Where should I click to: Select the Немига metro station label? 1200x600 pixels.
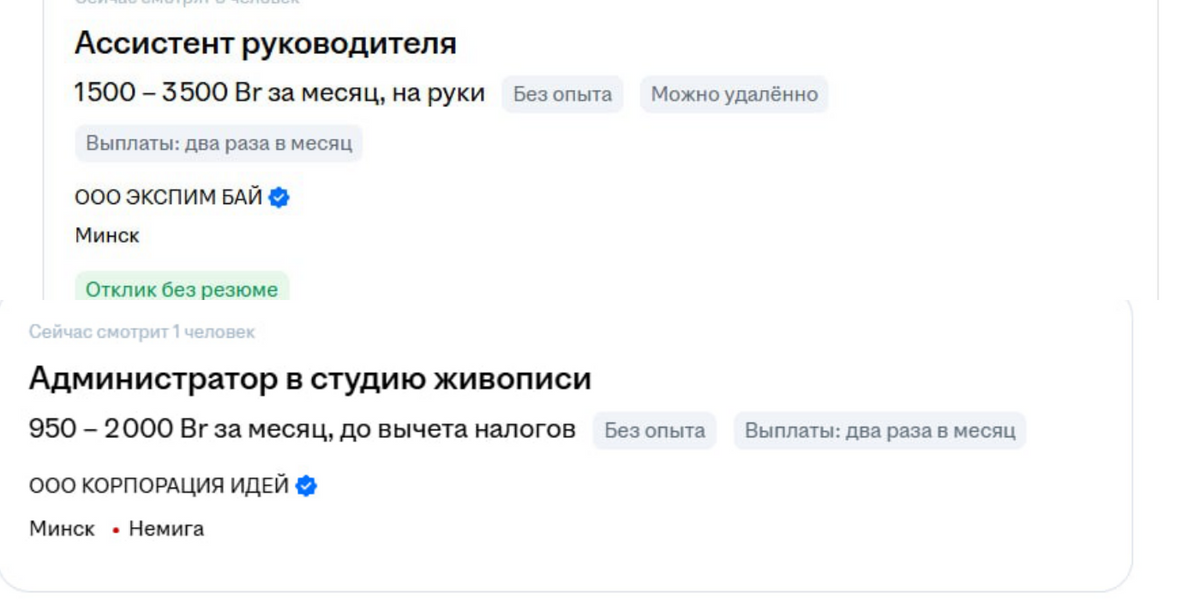(166, 529)
